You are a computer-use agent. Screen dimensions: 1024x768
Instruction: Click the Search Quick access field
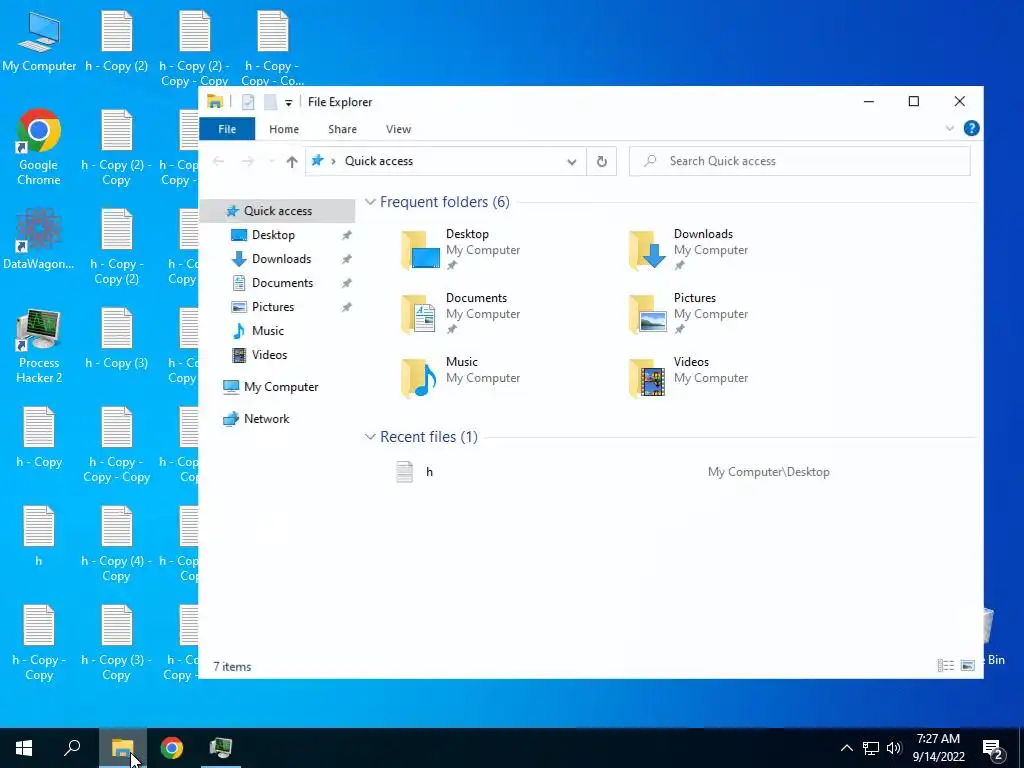click(799, 161)
